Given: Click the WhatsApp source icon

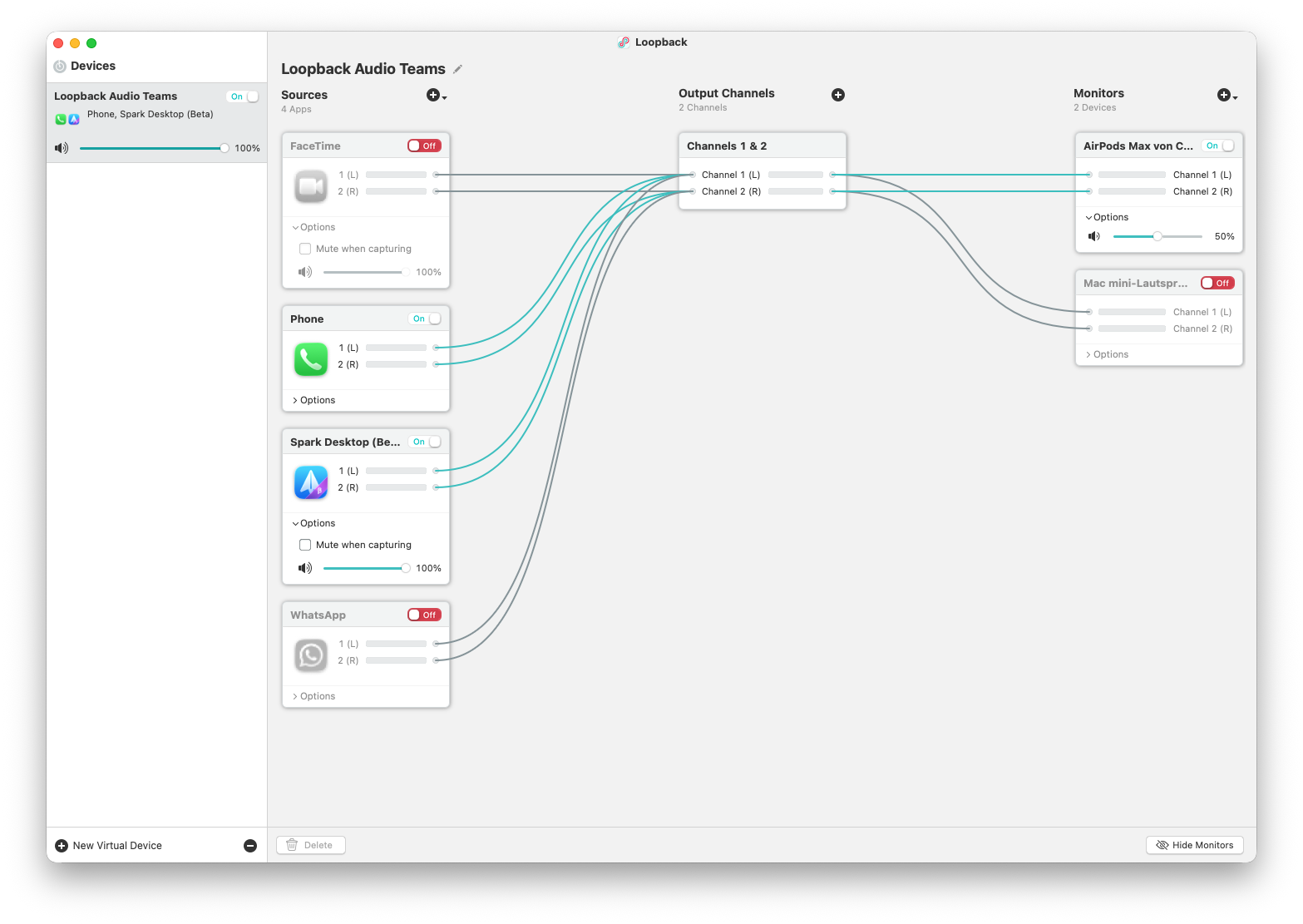Looking at the screenshot, I should pos(311,655).
